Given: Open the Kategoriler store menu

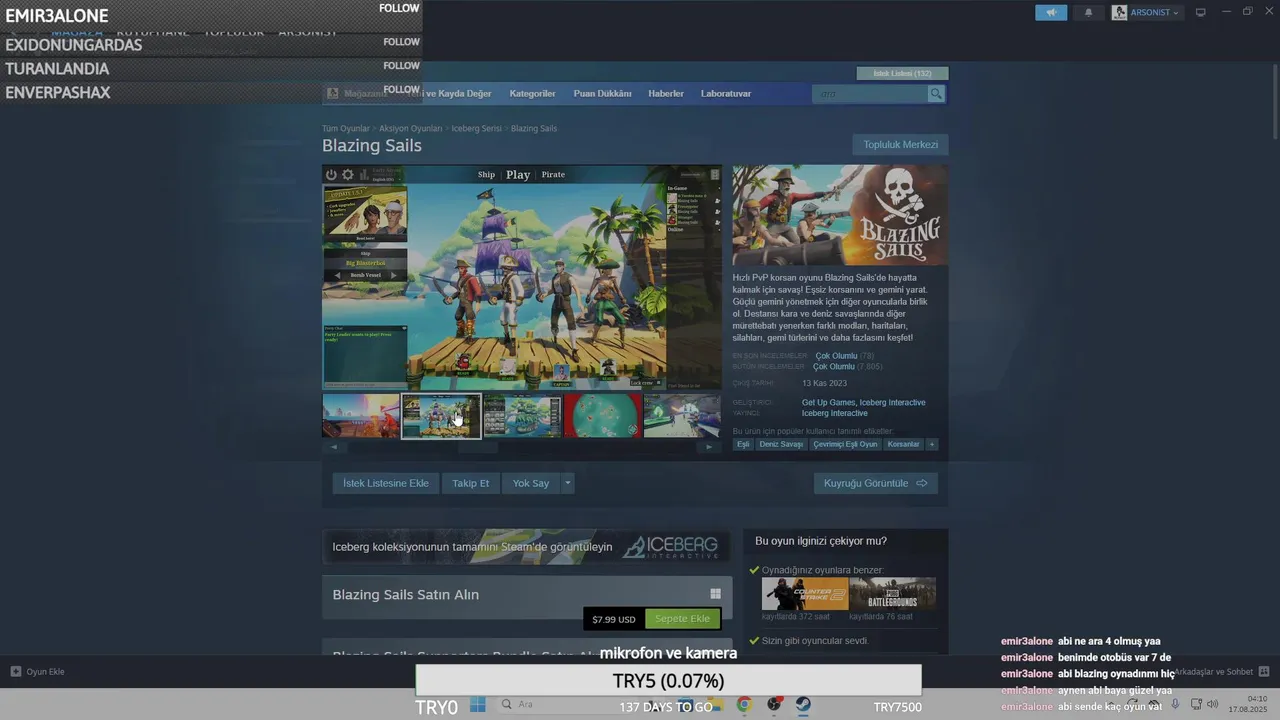Looking at the screenshot, I should click(532, 94).
